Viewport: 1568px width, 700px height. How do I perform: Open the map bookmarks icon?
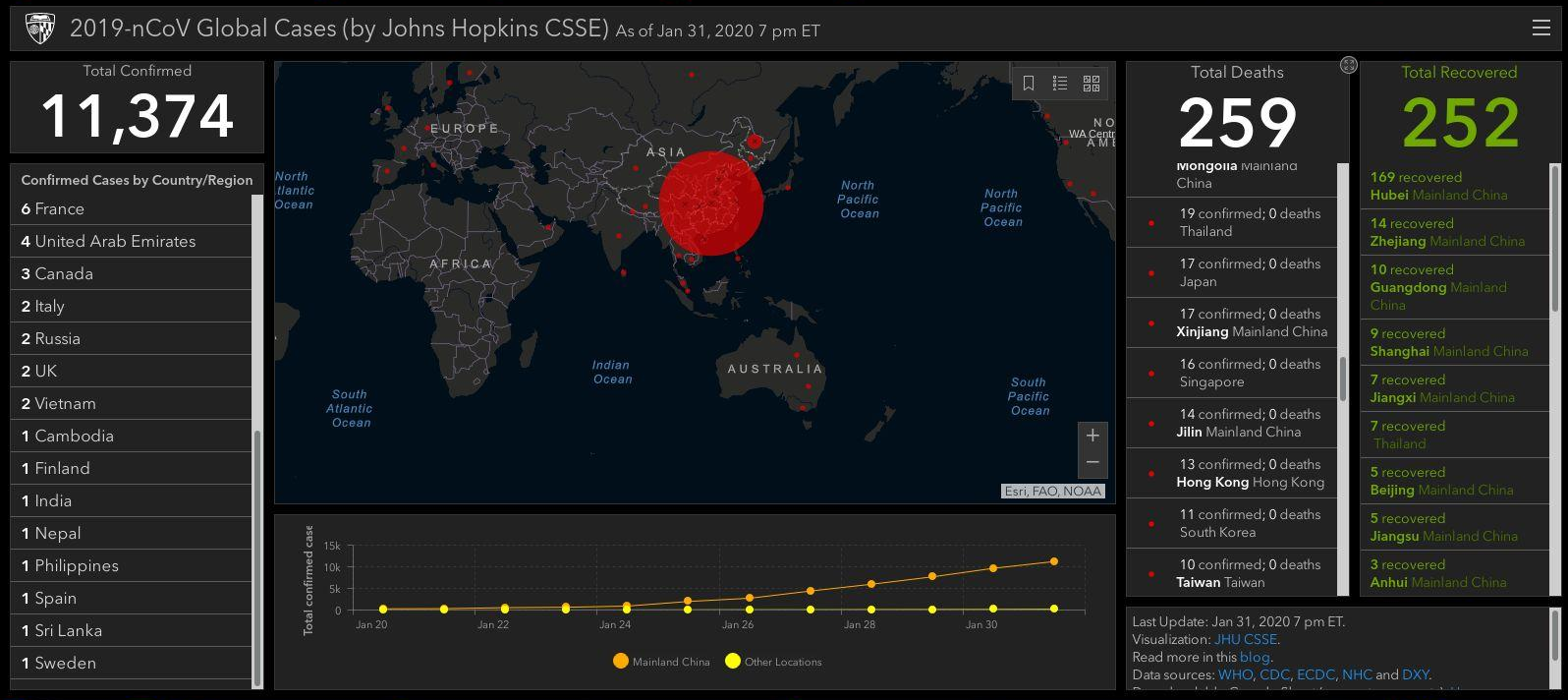(x=1029, y=84)
